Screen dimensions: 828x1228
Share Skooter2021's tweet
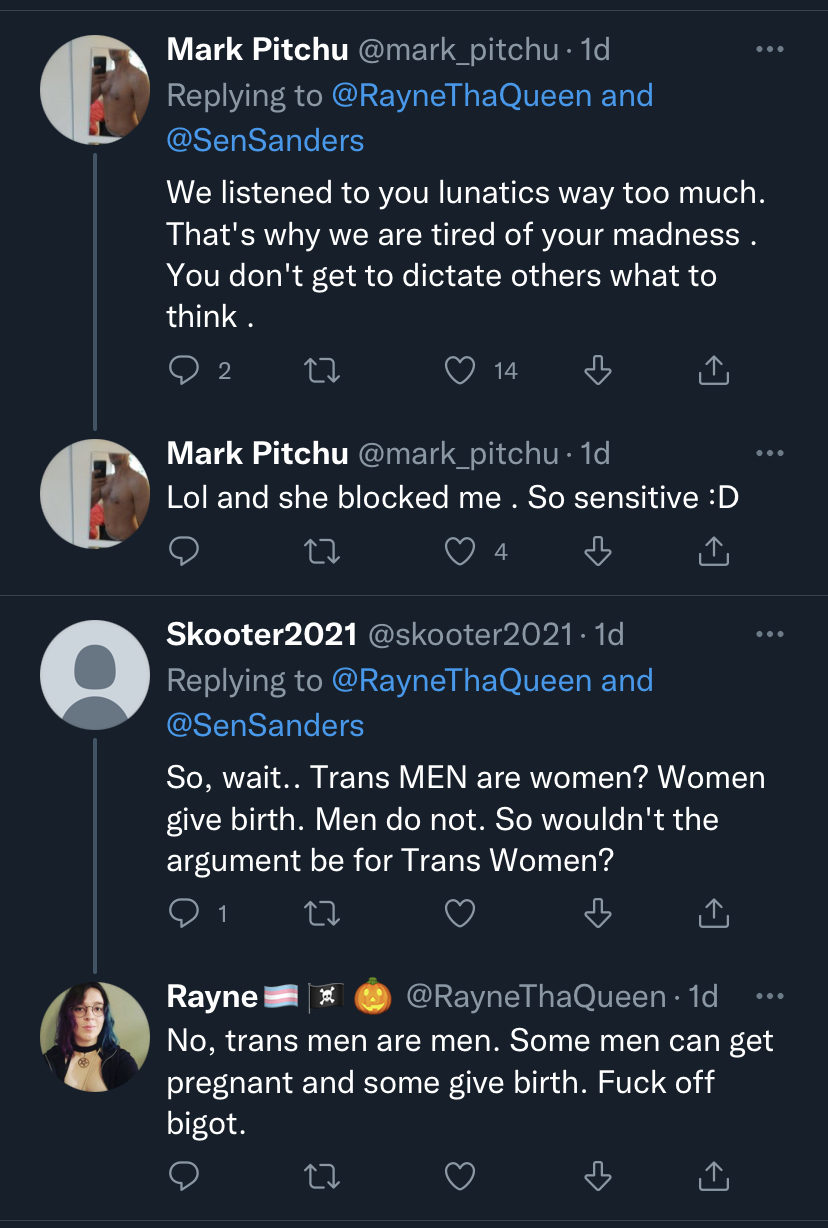(712, 912)
